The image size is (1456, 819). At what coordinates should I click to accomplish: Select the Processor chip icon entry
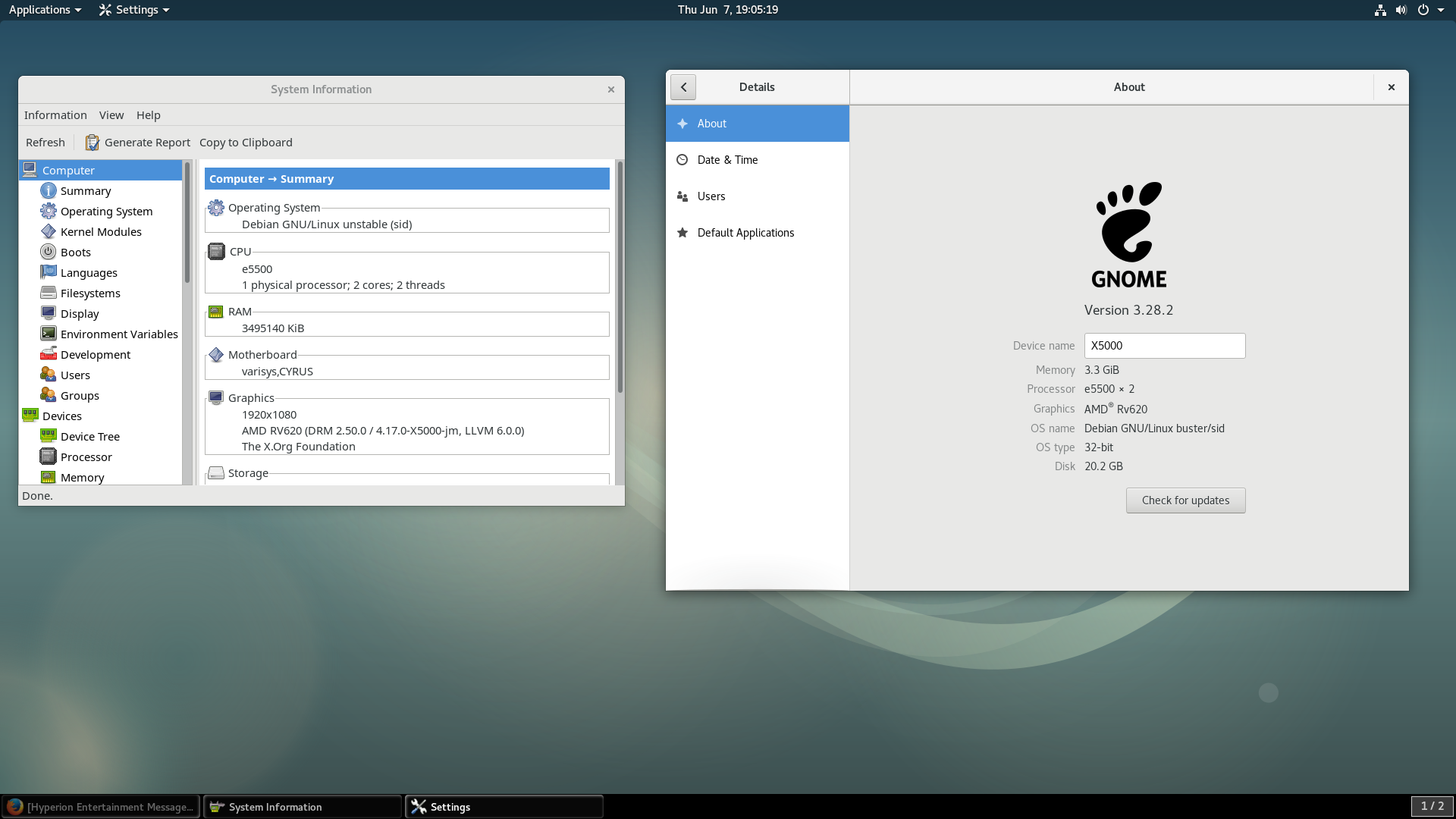49,457
